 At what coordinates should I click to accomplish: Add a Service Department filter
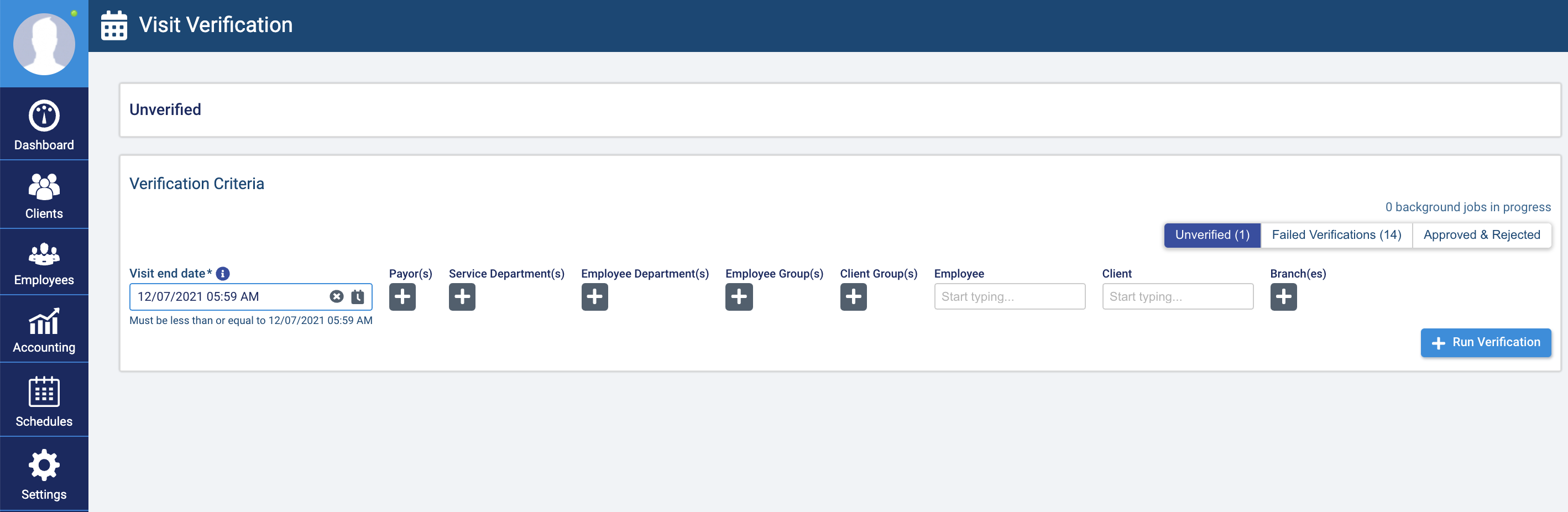point(462,297)
